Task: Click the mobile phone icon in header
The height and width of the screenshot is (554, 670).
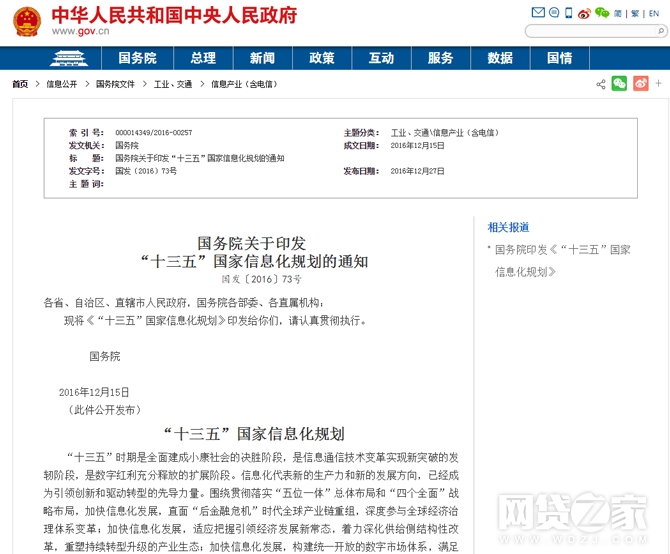Action: click(569, 13)
